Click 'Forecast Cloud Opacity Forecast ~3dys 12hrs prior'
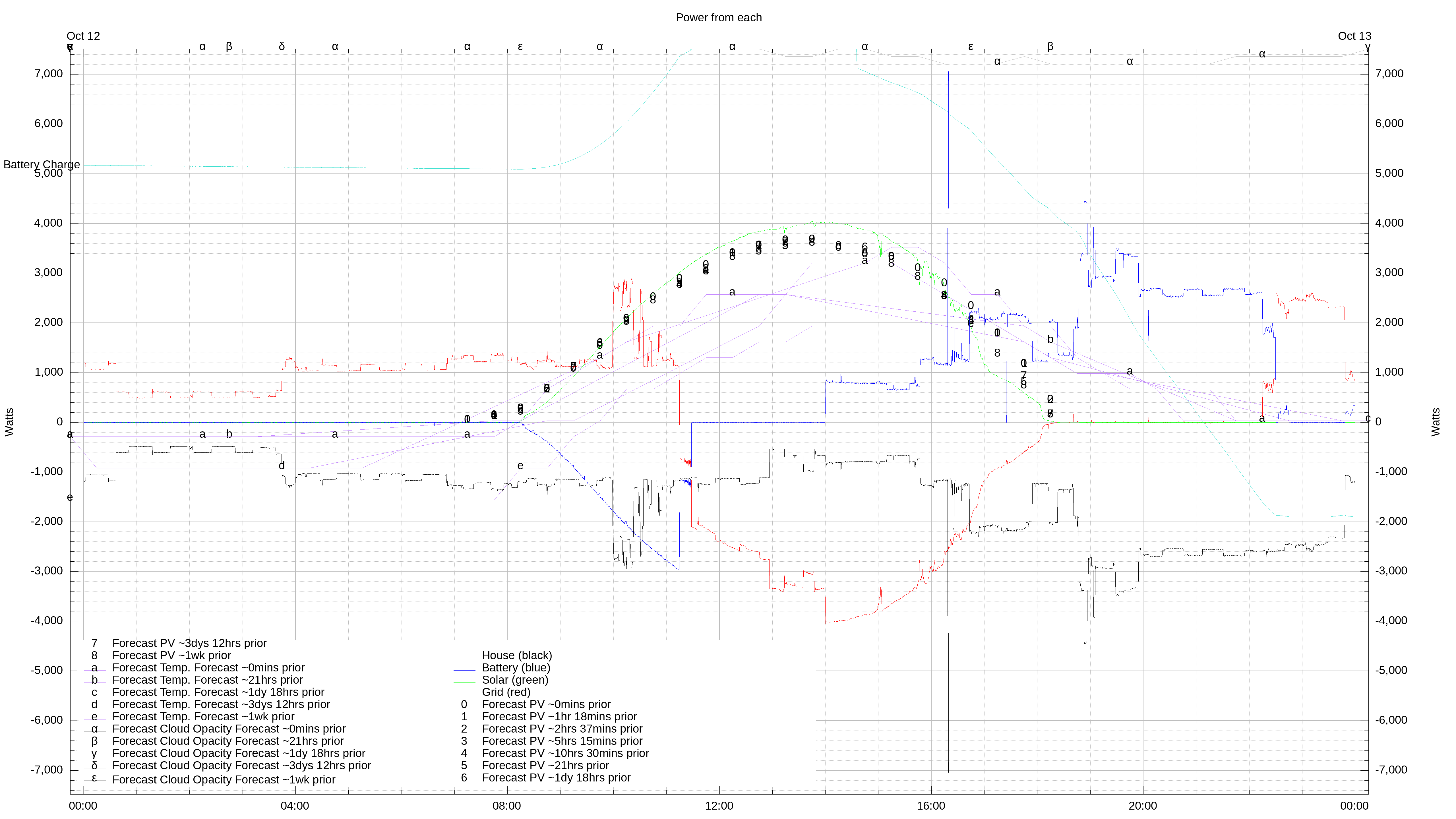Viewport: 1456px width, 819px height. tap(241, 766)
